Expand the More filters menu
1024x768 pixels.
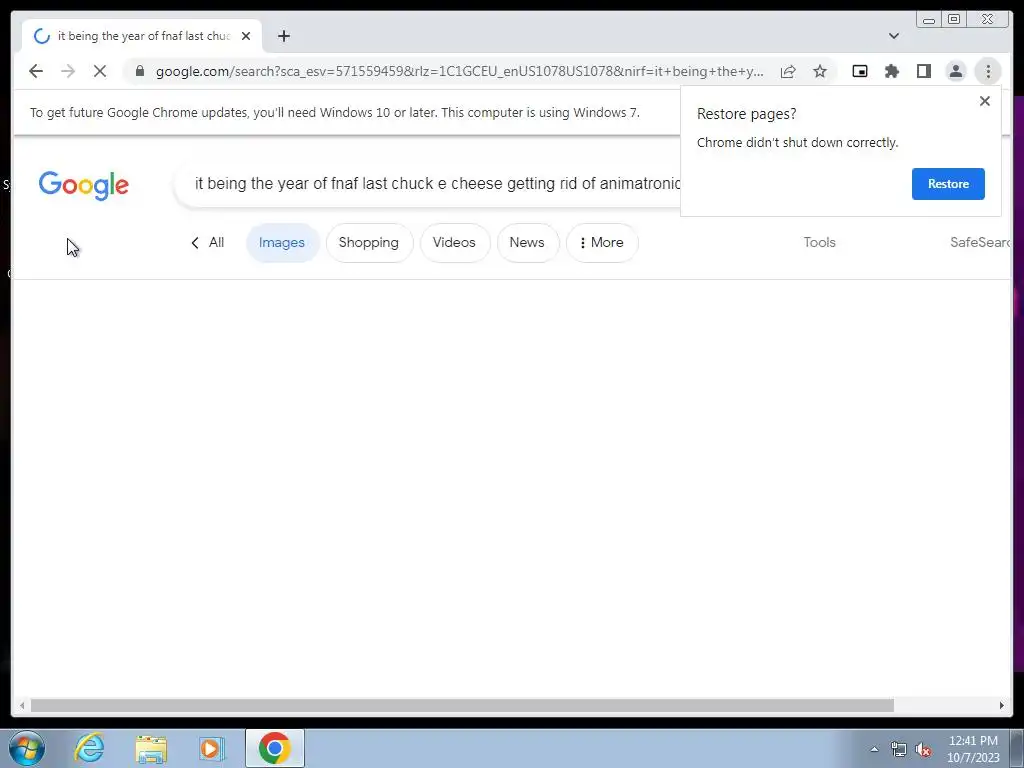pos(602,242)
